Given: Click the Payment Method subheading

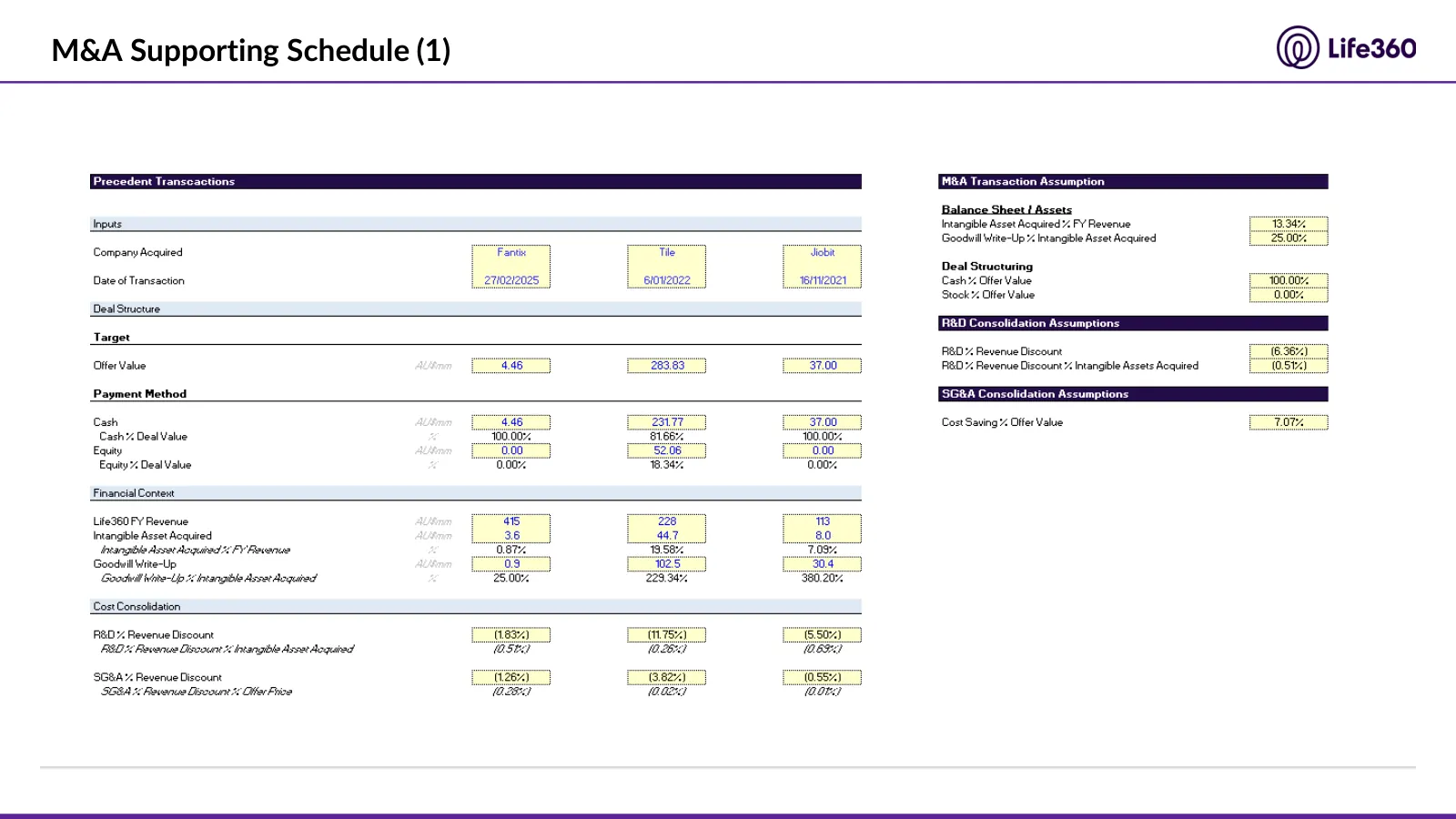Looking at the screenshot, I should tap(140, 394).
